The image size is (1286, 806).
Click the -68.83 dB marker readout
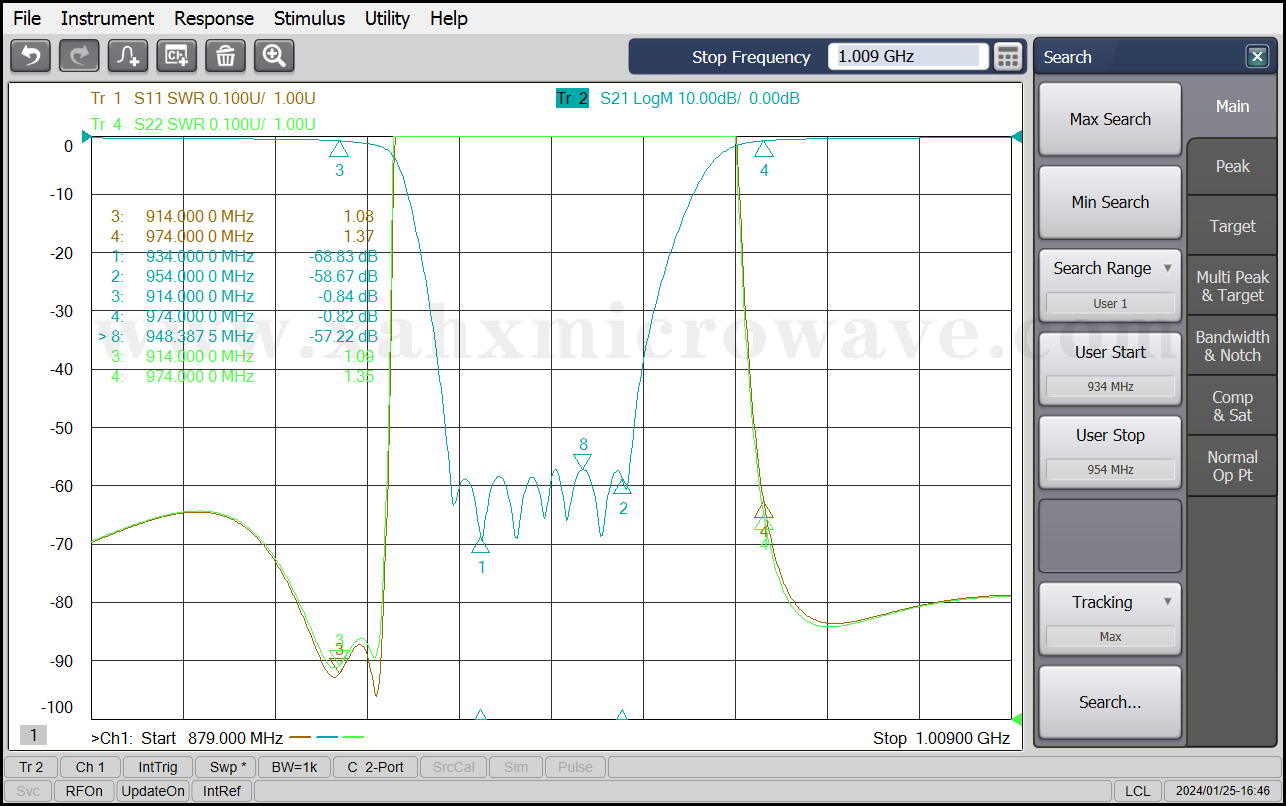[344, 256]
